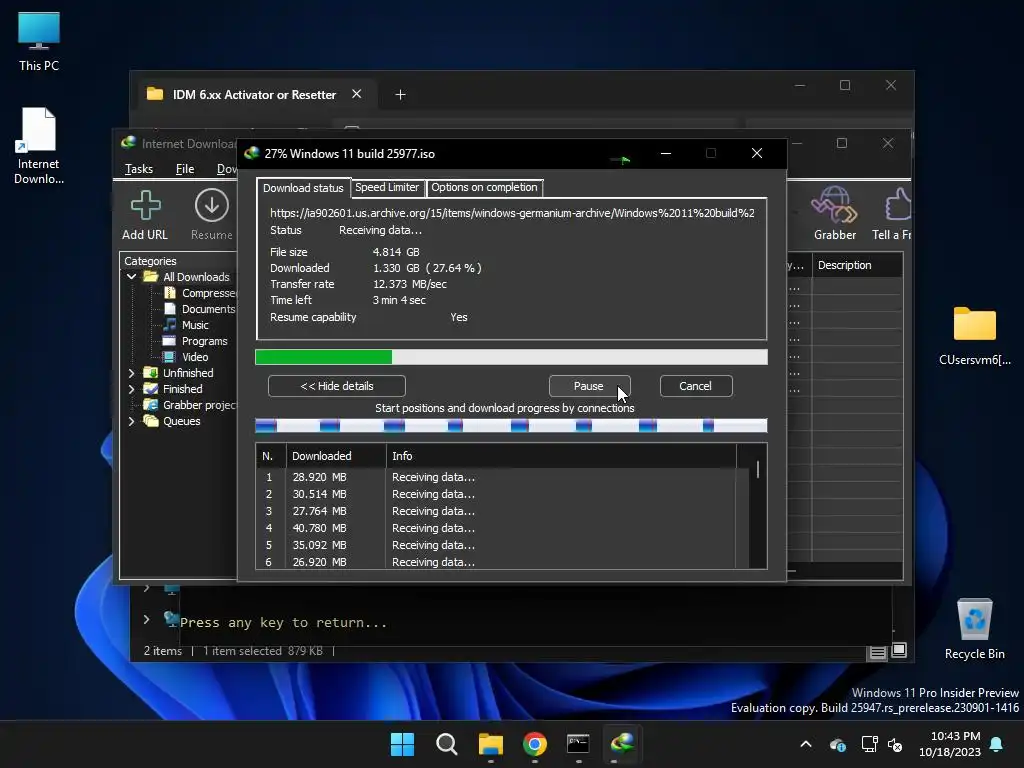1024x768 pixels.
Task: Click IDM globe icon in download dialog title
Action: pos(251,153)
